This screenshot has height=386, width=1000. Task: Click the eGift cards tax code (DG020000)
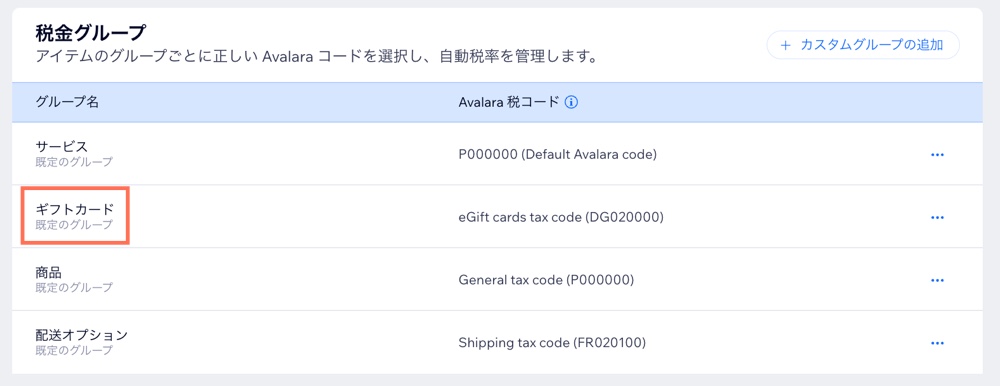(x=561, y=217)
